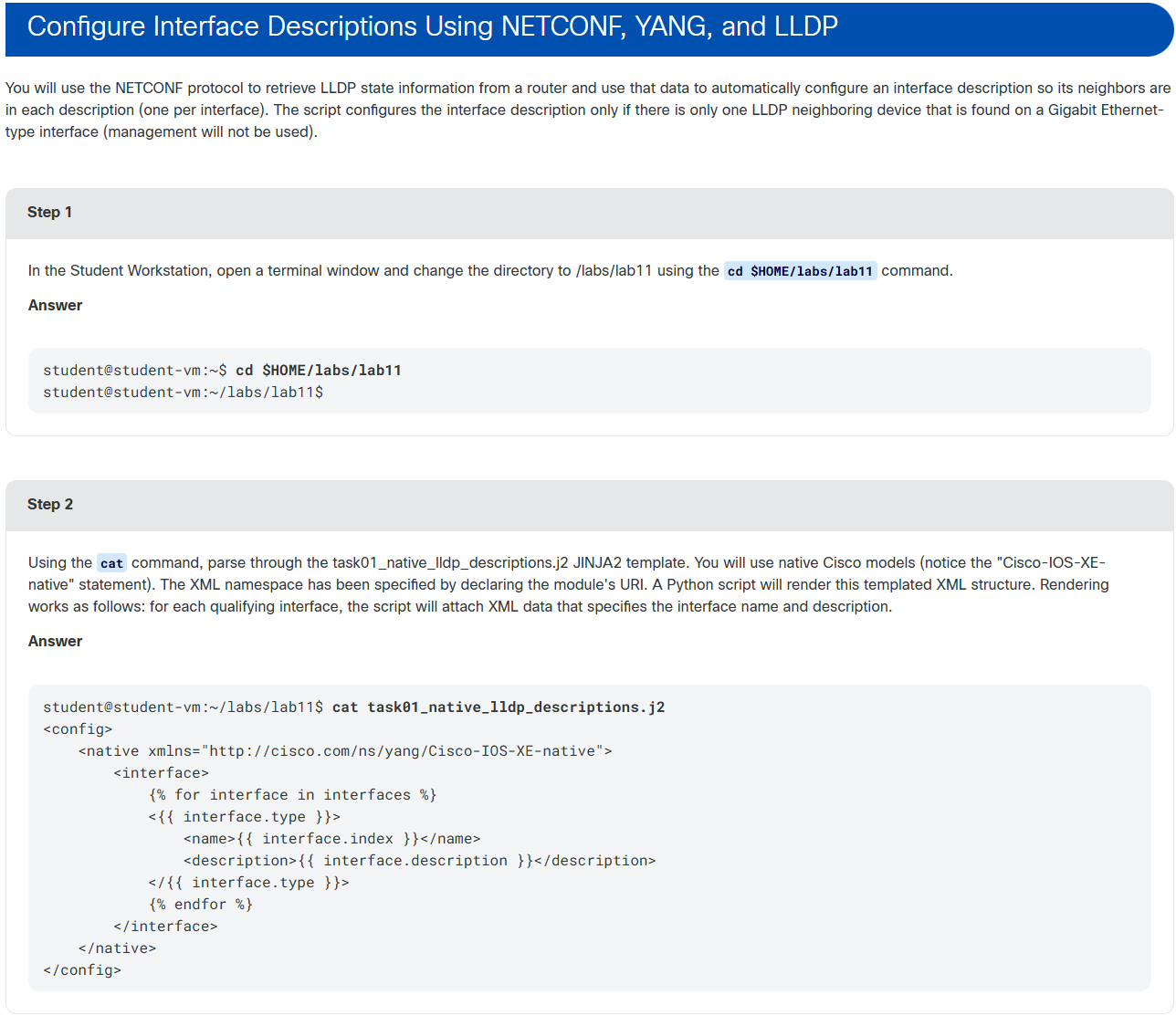Click the opening '<config>' line
The height and width of the screenshot is (1016, 1176).
pos(78,728)
